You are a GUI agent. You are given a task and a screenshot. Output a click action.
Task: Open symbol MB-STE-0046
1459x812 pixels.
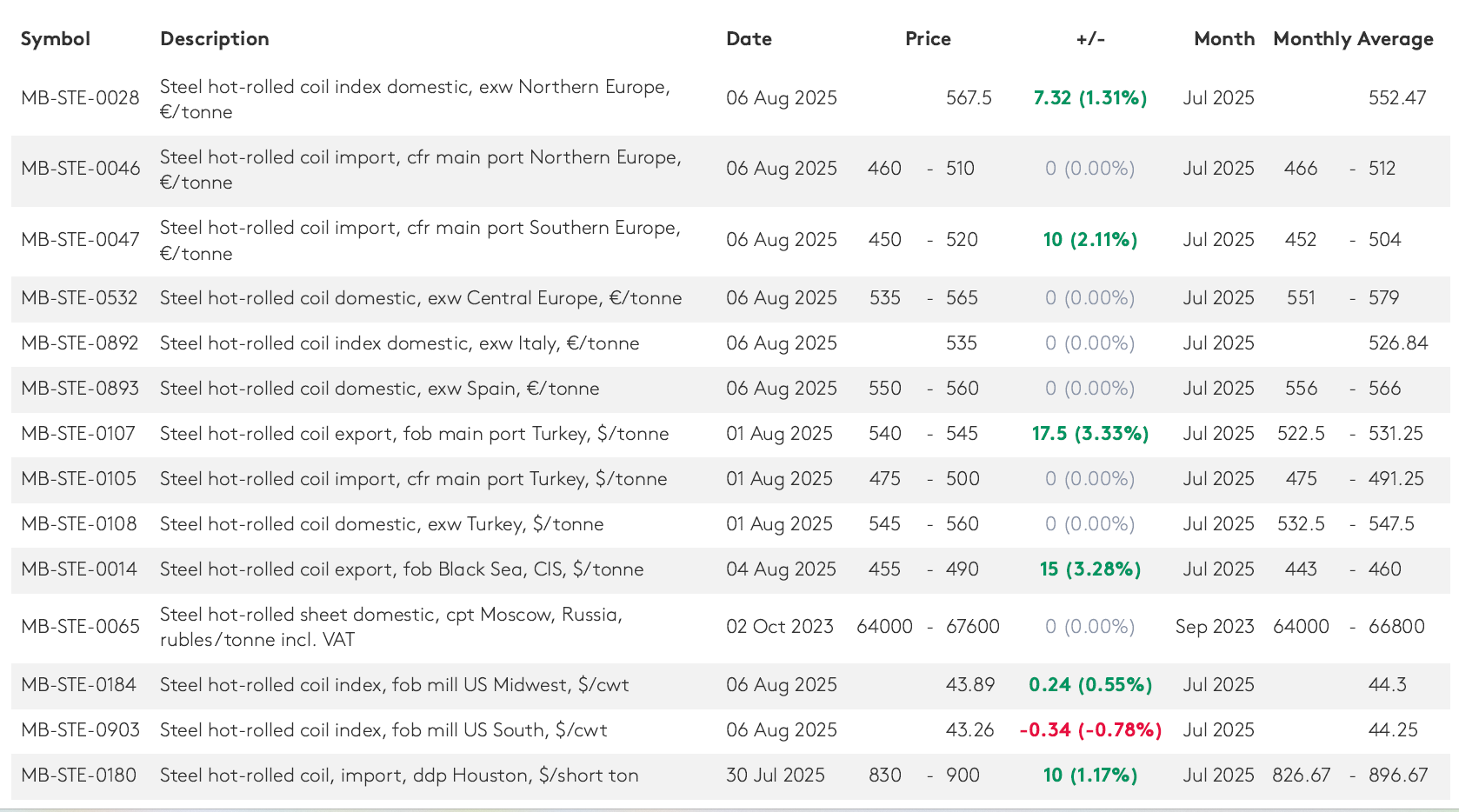pos(80,169)
